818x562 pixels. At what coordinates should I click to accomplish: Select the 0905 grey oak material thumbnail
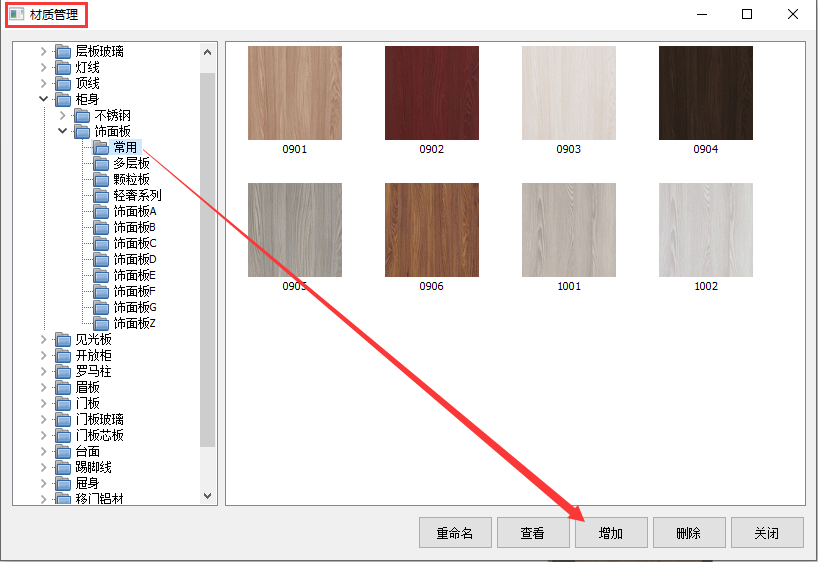point(295,230)
